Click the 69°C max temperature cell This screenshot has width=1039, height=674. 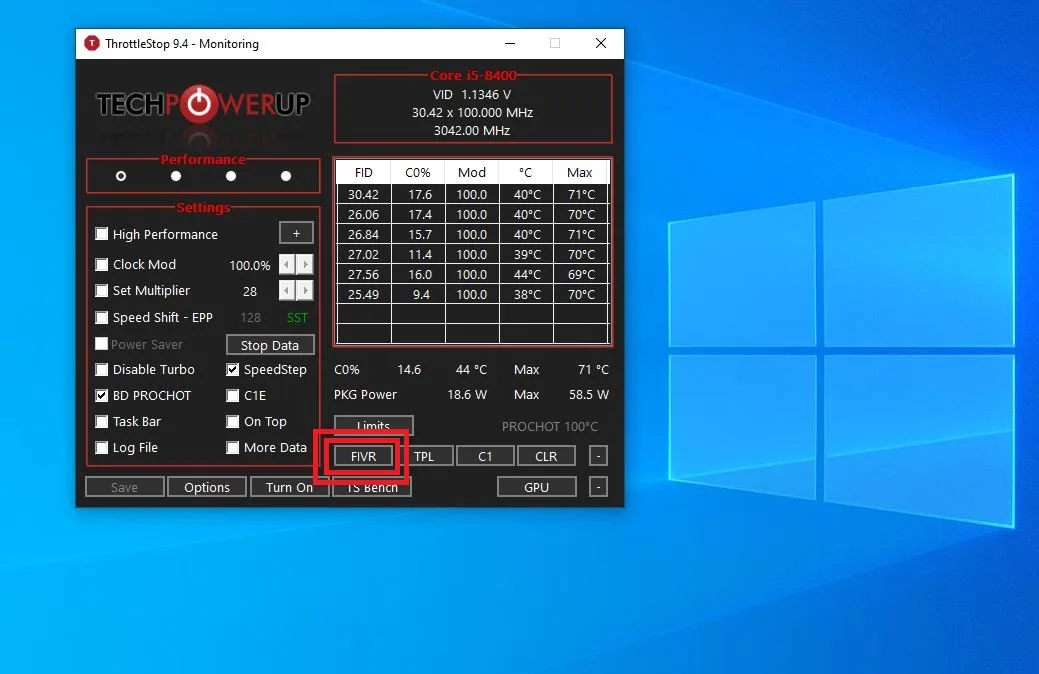(x=580, y=274)
